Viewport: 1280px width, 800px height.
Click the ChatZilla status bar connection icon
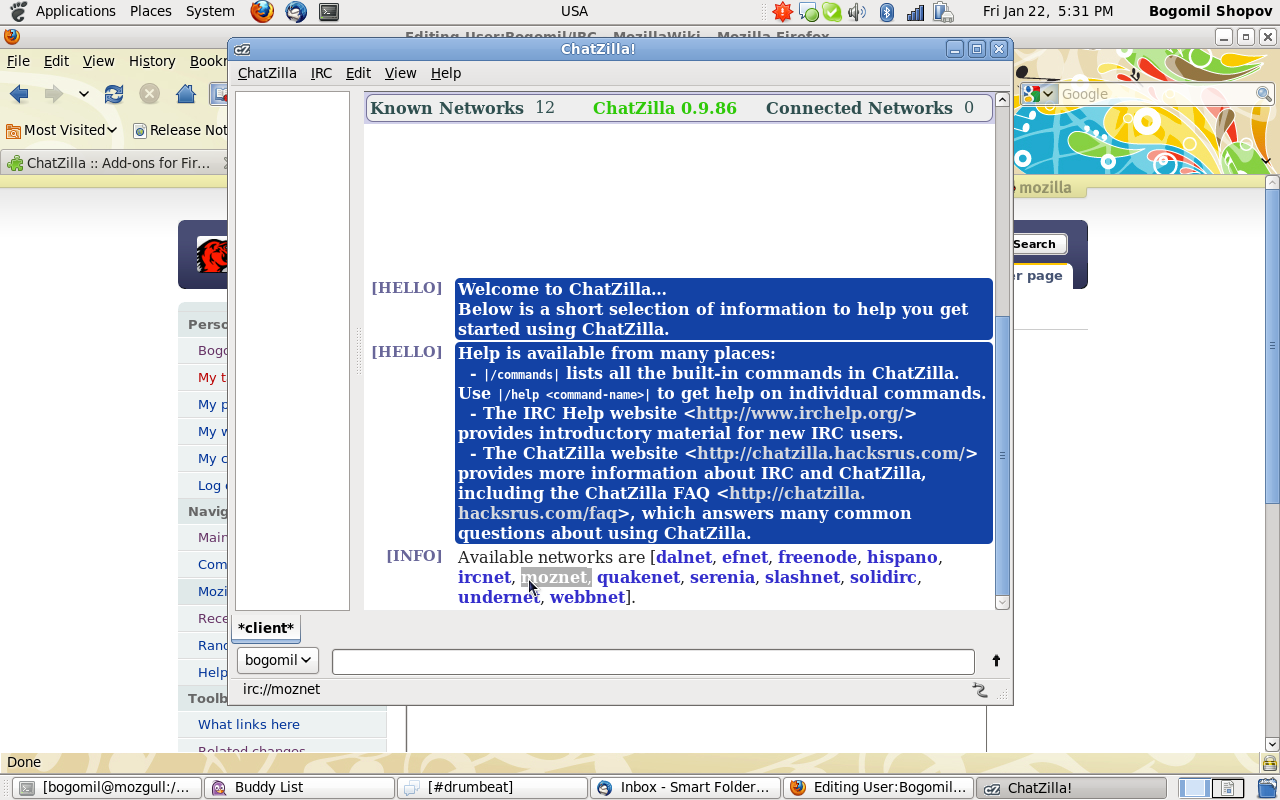pos(979,690)
